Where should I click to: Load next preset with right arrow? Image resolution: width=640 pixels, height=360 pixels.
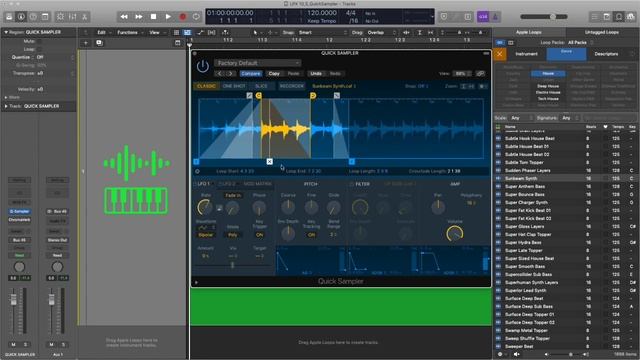(x=230, y=73)
